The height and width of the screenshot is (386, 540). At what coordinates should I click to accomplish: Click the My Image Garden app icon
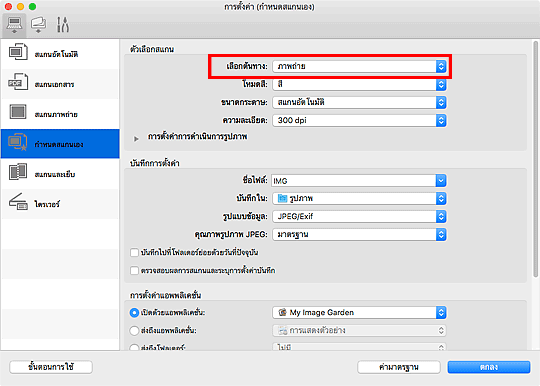point(282,312)
